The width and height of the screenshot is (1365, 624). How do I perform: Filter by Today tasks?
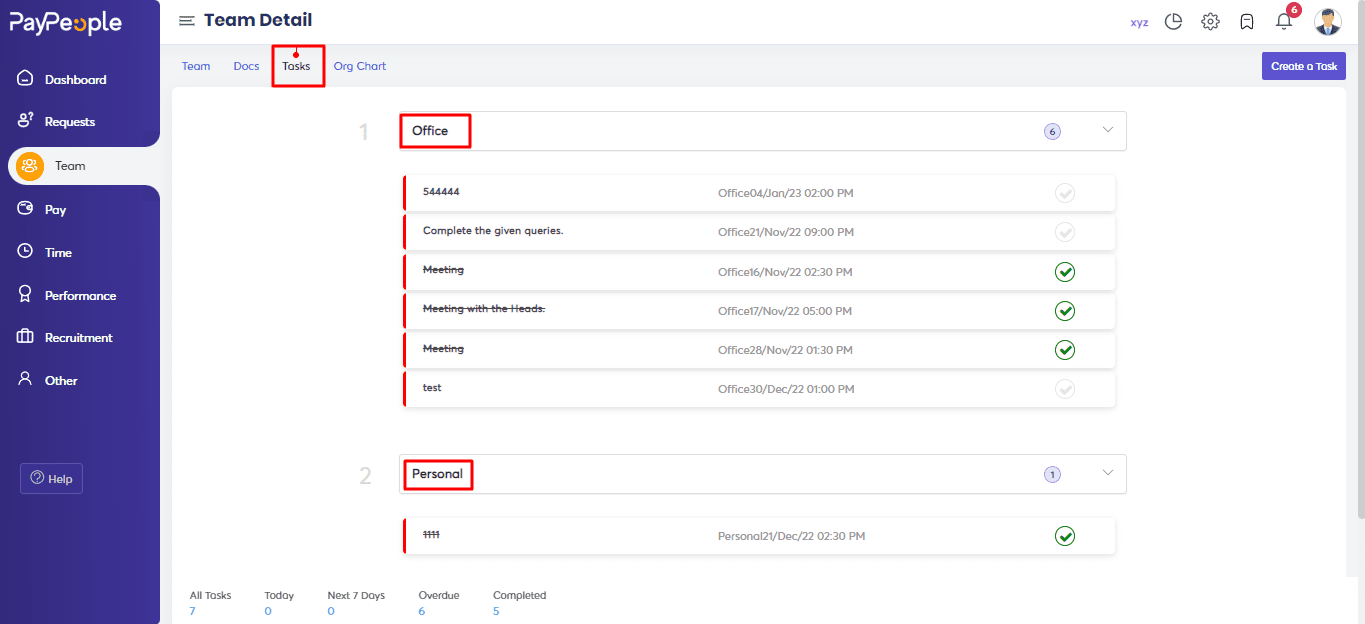point(279,602)
